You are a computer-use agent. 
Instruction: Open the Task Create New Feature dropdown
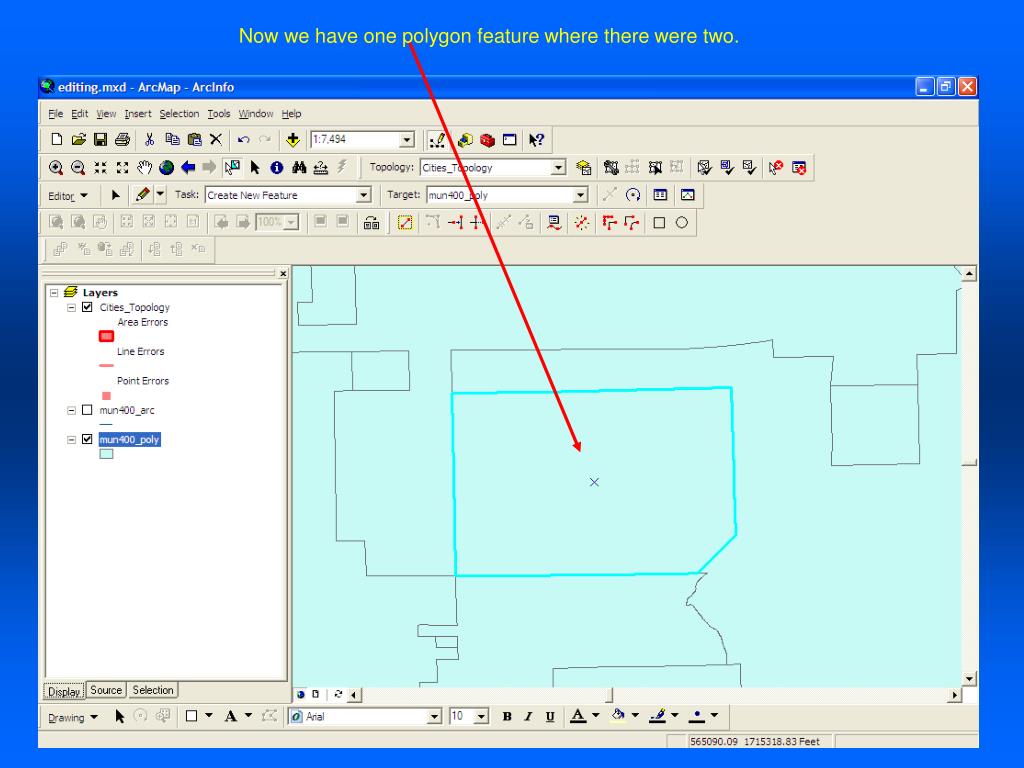(364, 195)
